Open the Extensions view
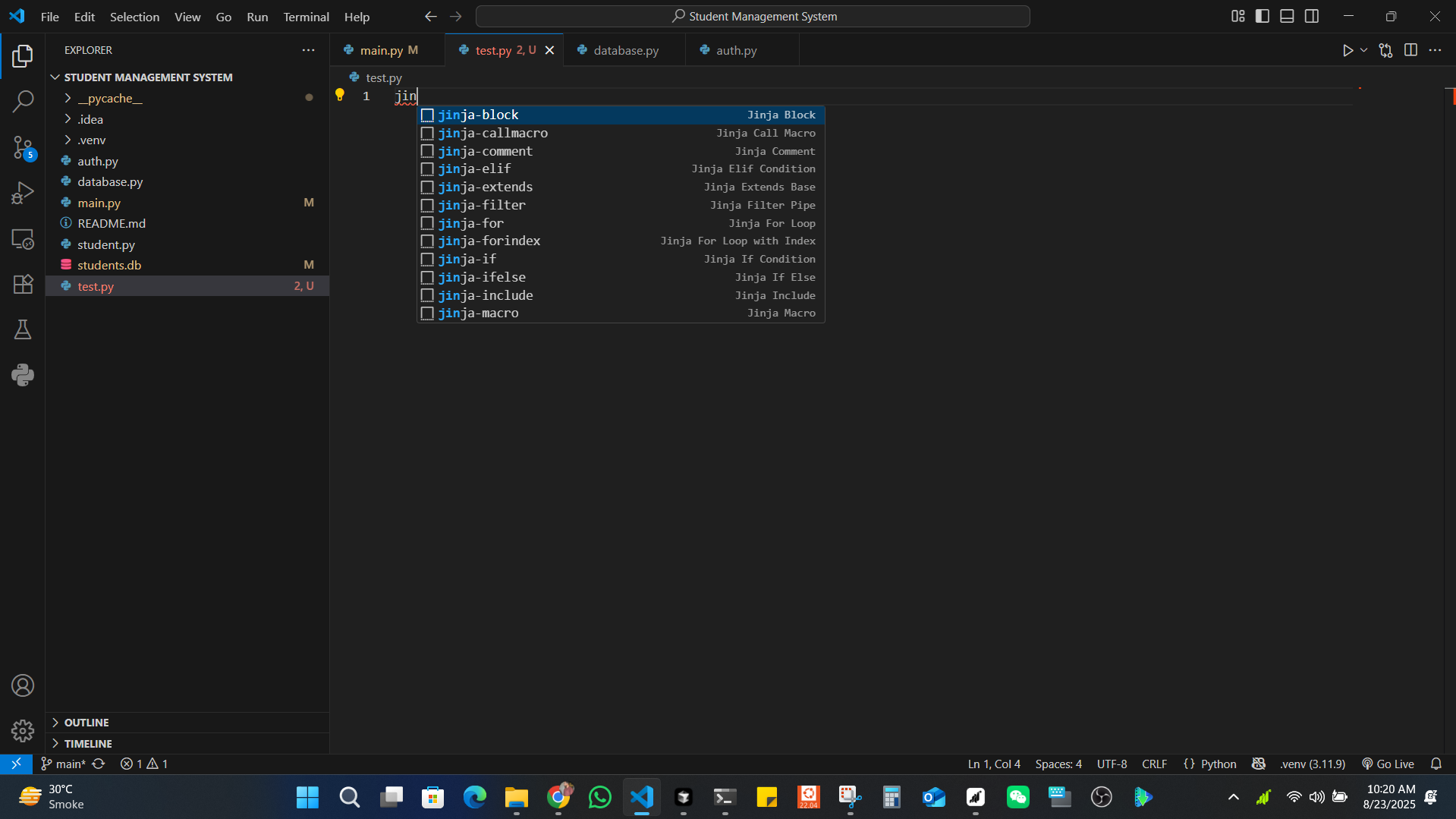Image resolution: width=1456 pixels, height=819 pixels. (23, 284)
